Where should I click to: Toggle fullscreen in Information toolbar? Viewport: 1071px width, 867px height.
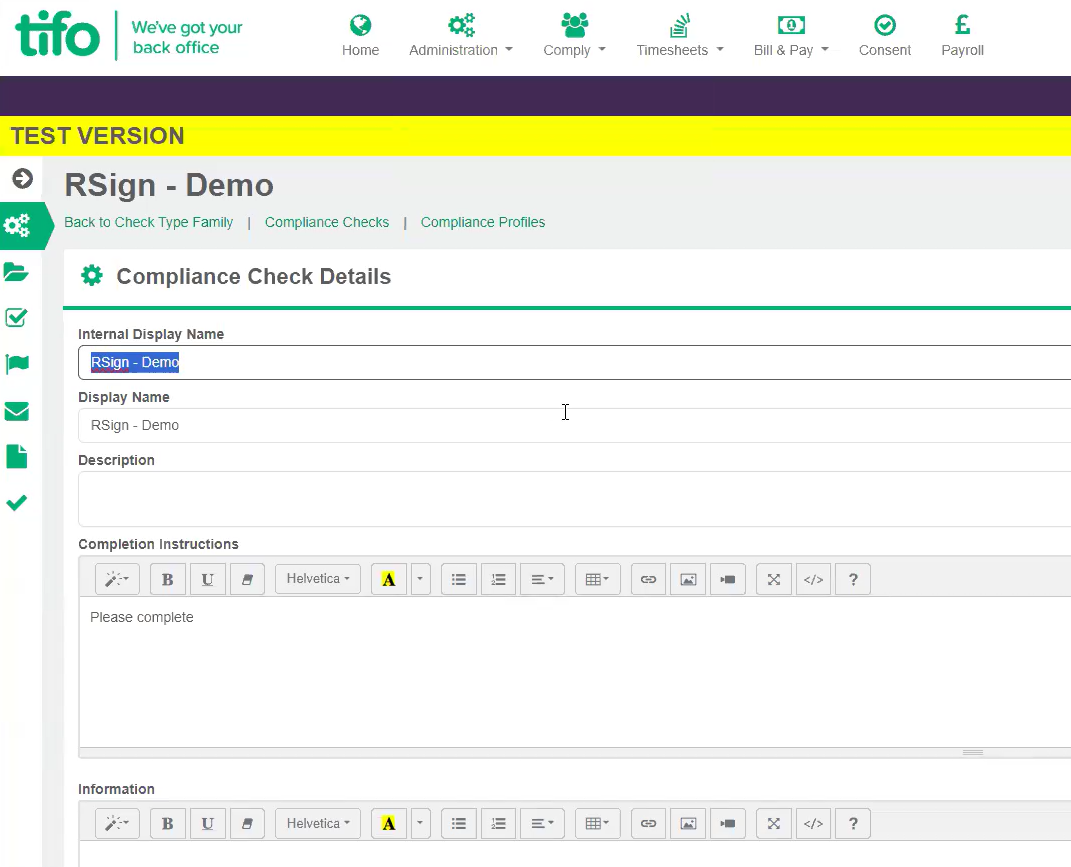(774, 823)
